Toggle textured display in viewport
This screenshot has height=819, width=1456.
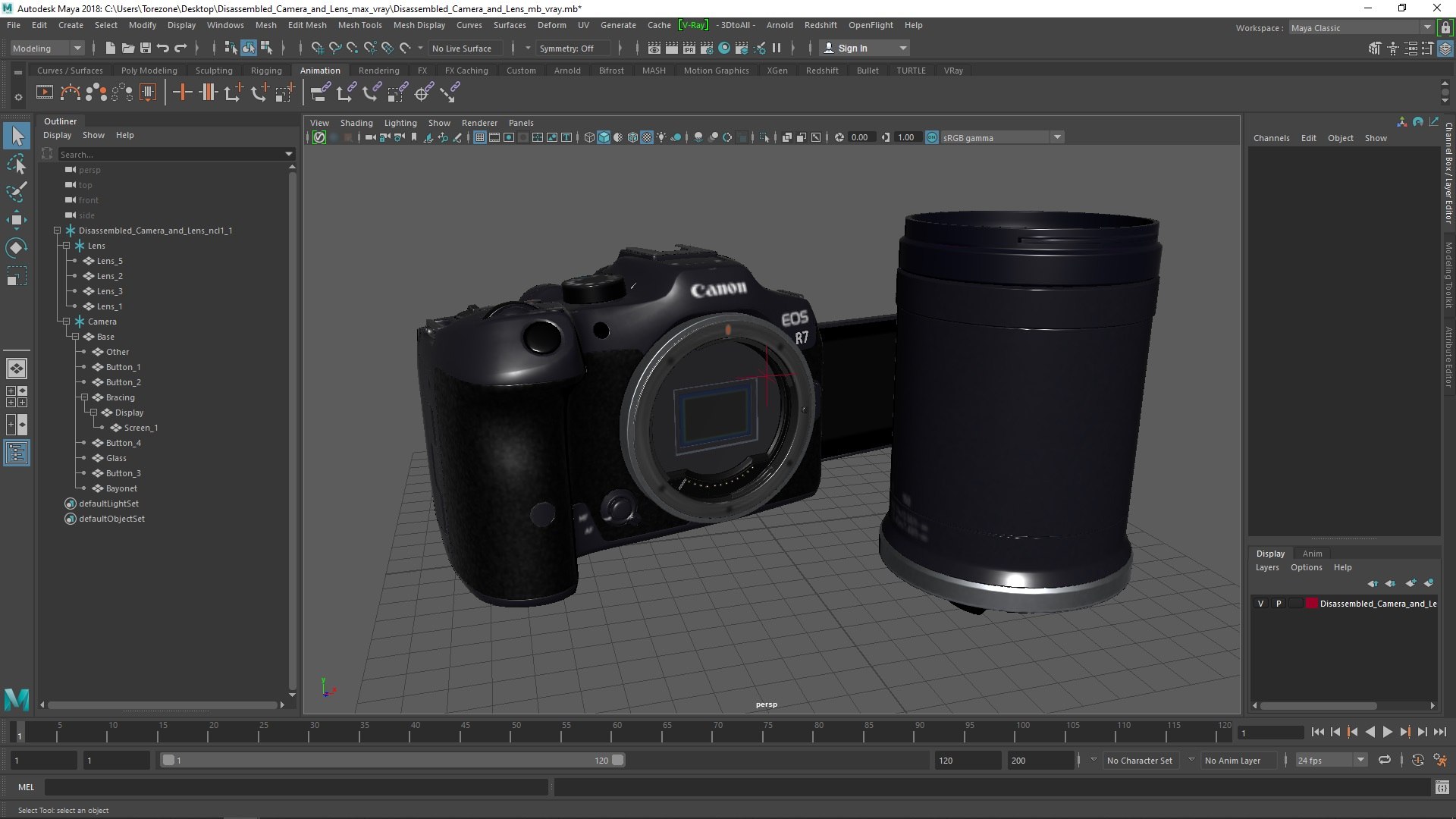click(x=647, y=137)
